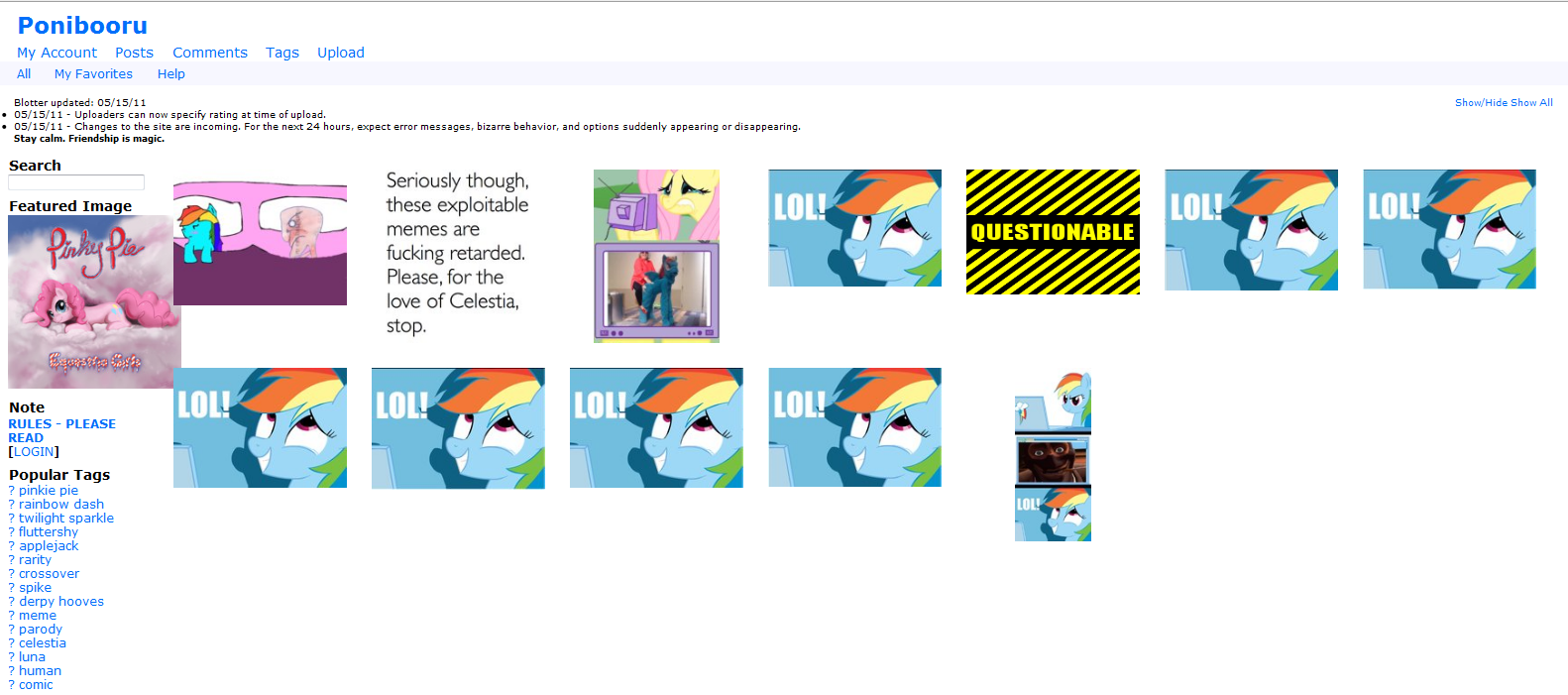
Task: Open the My Favorites submenu link
Action: tap(93, 73)
